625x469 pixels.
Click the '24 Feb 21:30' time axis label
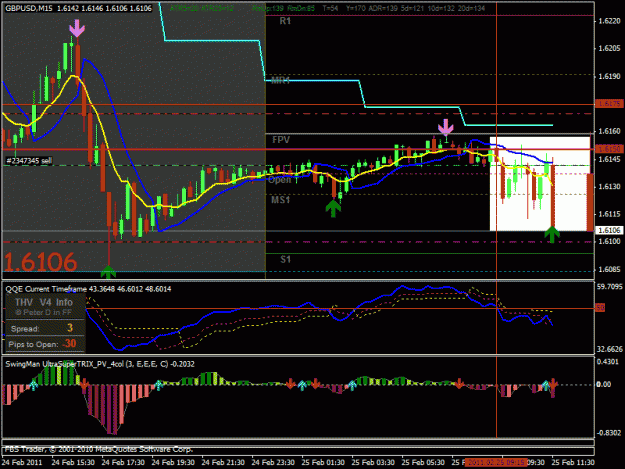[223, 463]
